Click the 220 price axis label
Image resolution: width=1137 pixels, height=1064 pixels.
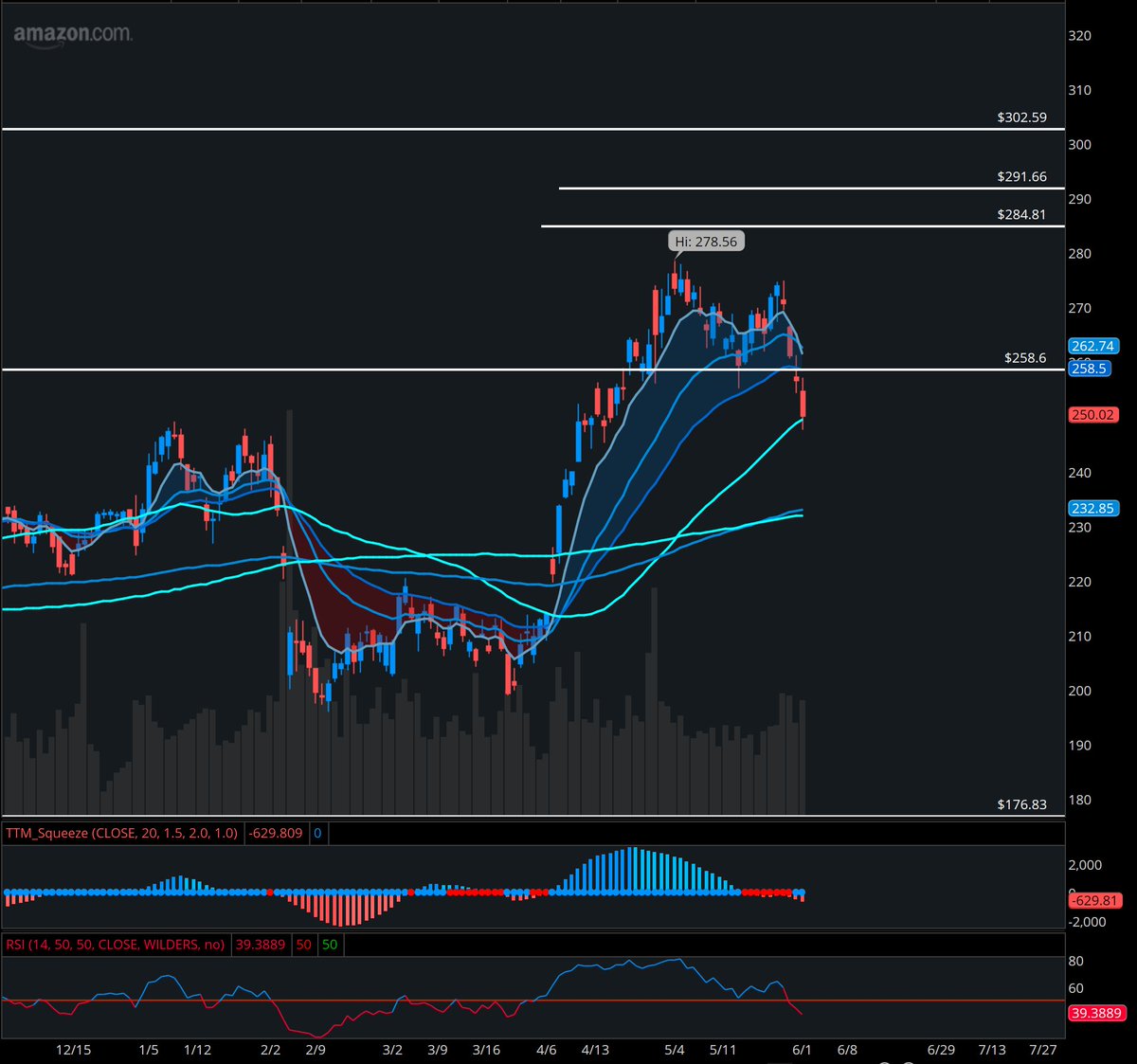point(1080,582)
